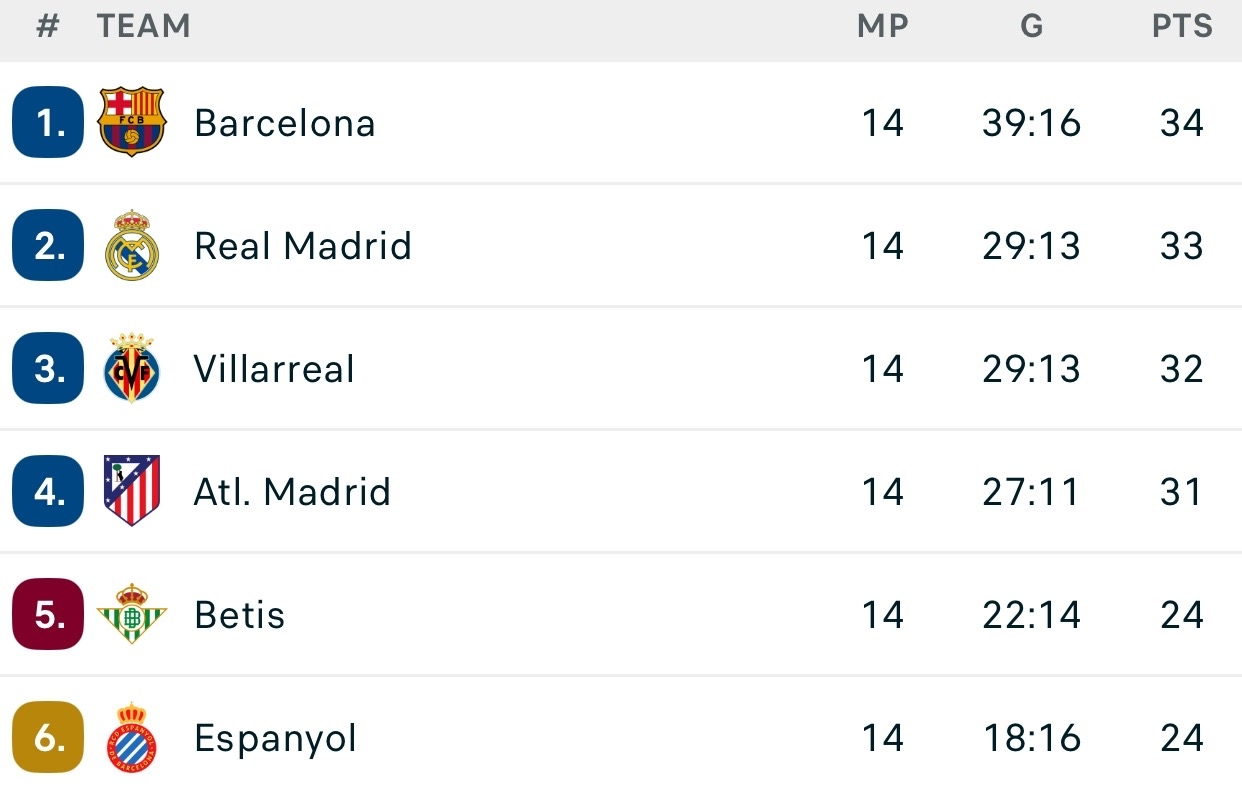Click Barcelona's 34 points value

1182,123
